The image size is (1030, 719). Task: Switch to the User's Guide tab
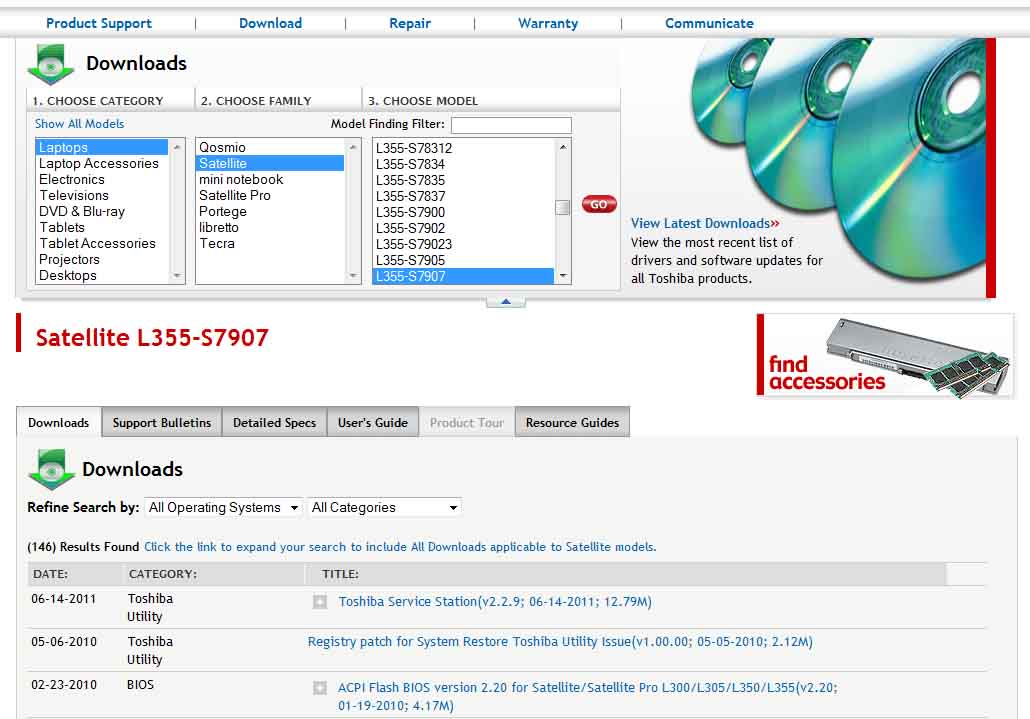(372, 422)
